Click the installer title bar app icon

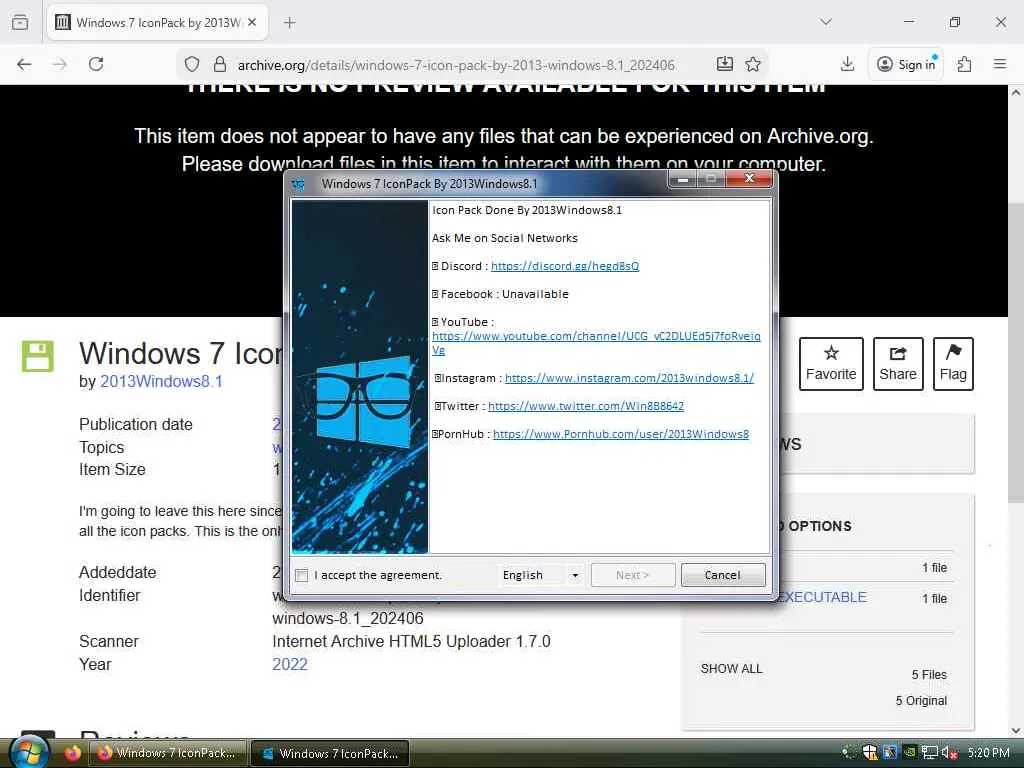298,184
